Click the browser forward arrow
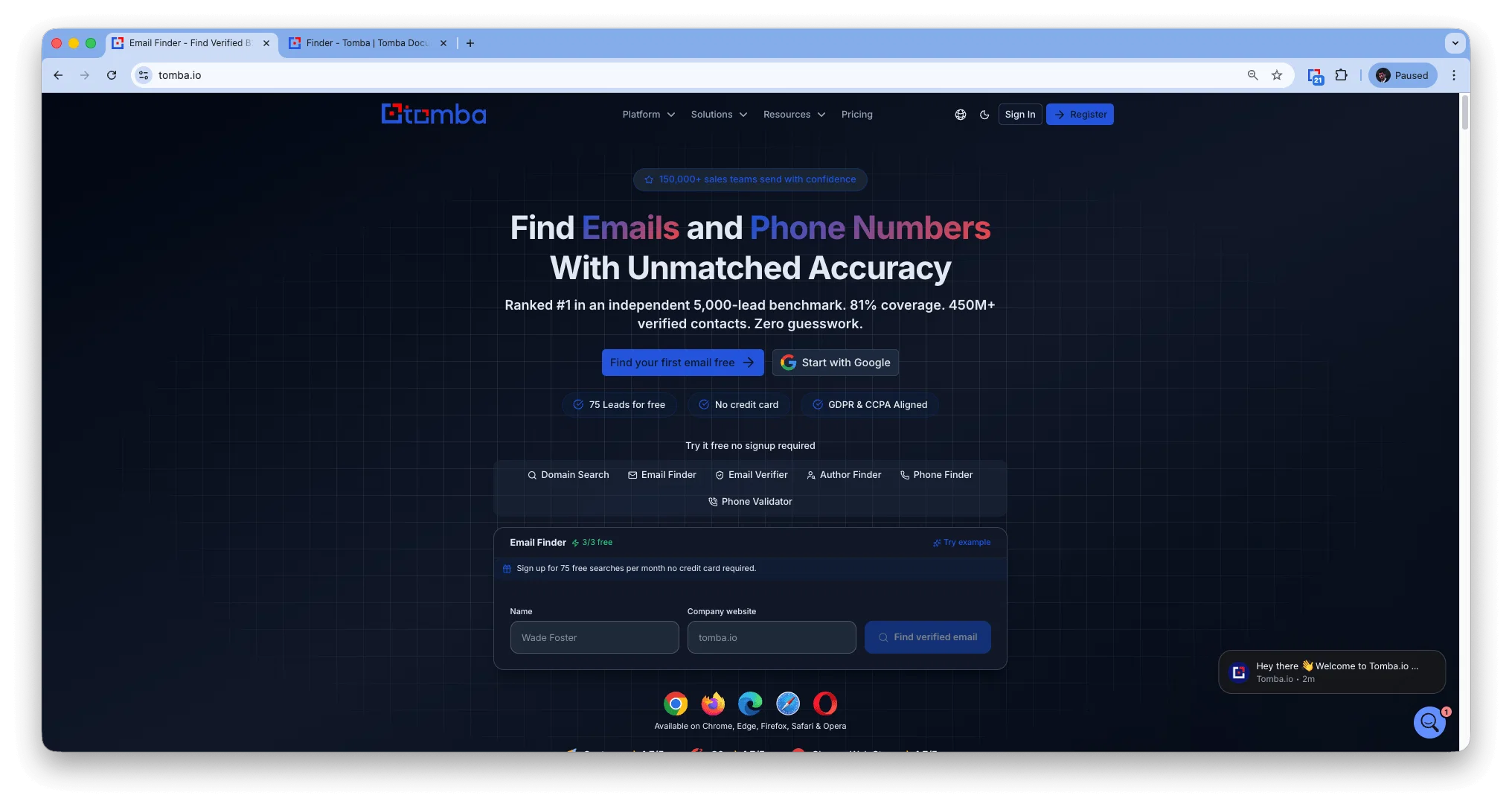 (85, 75)
